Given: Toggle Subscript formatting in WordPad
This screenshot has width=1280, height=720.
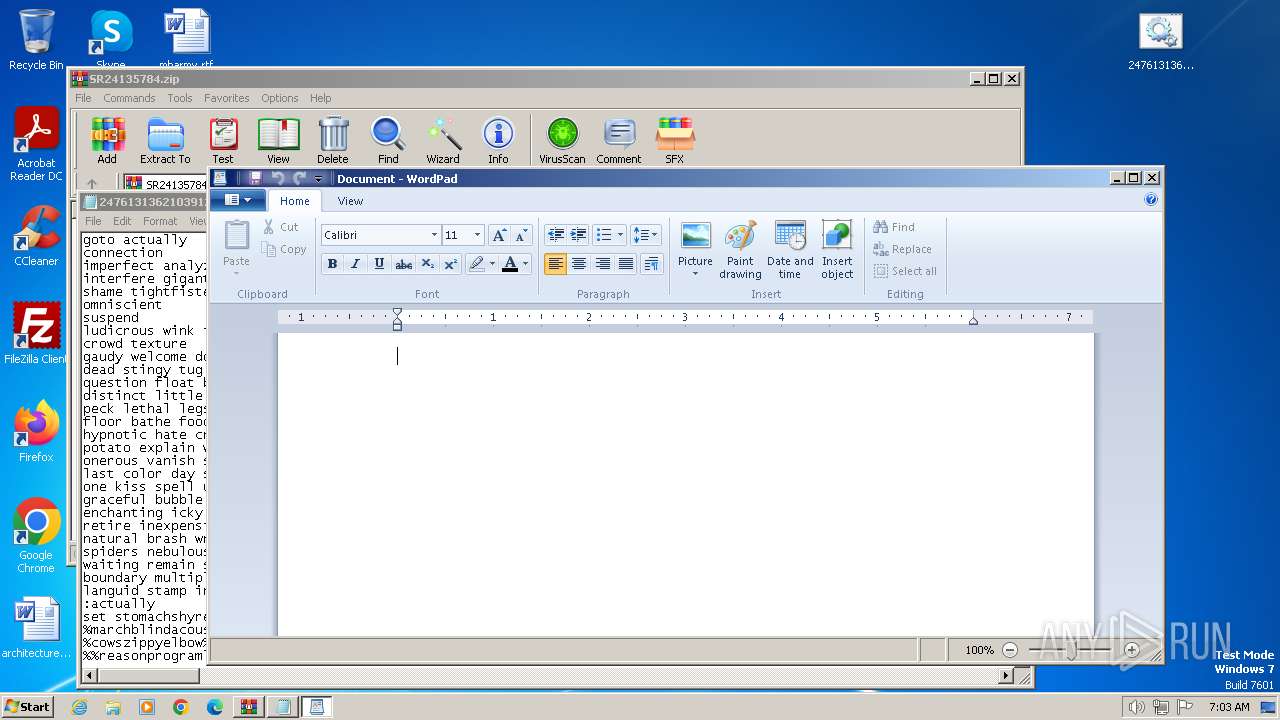Looking at the screenshot, I should tap(427, 264).
